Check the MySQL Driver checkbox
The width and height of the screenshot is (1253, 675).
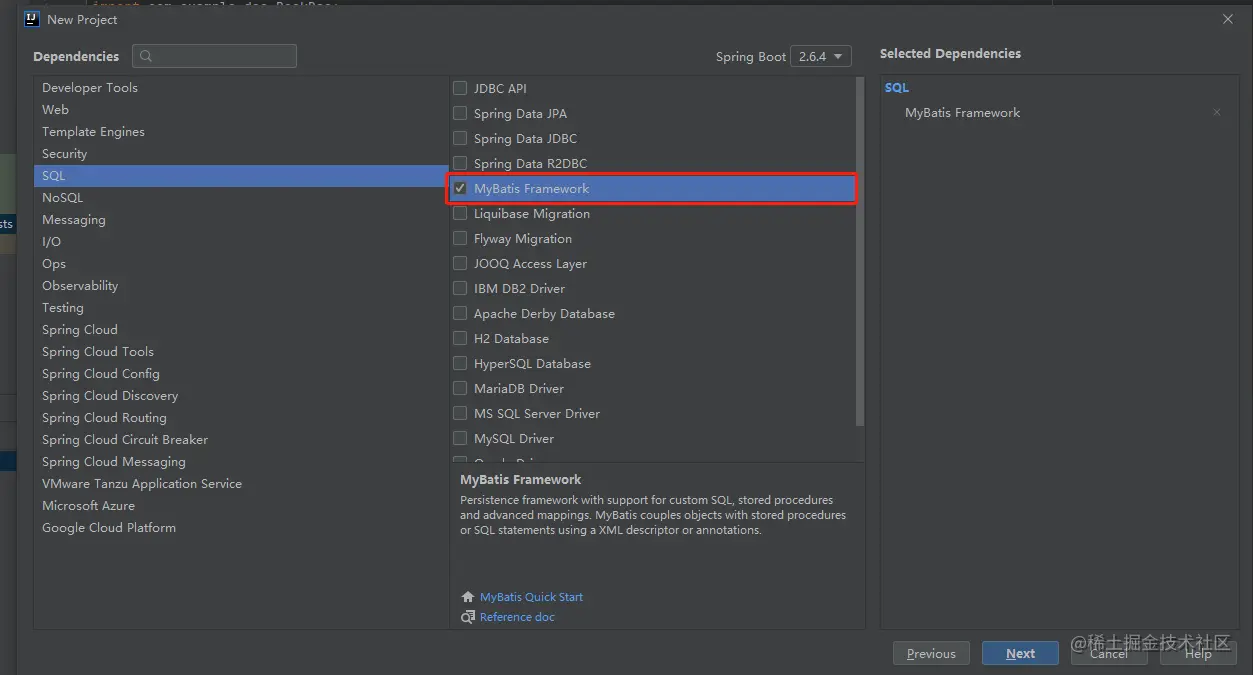[x=460, y=439]
